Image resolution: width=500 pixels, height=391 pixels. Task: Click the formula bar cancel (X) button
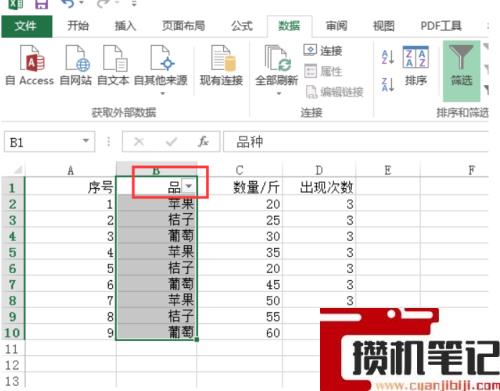pyautogui.click(x=139, y=142)
